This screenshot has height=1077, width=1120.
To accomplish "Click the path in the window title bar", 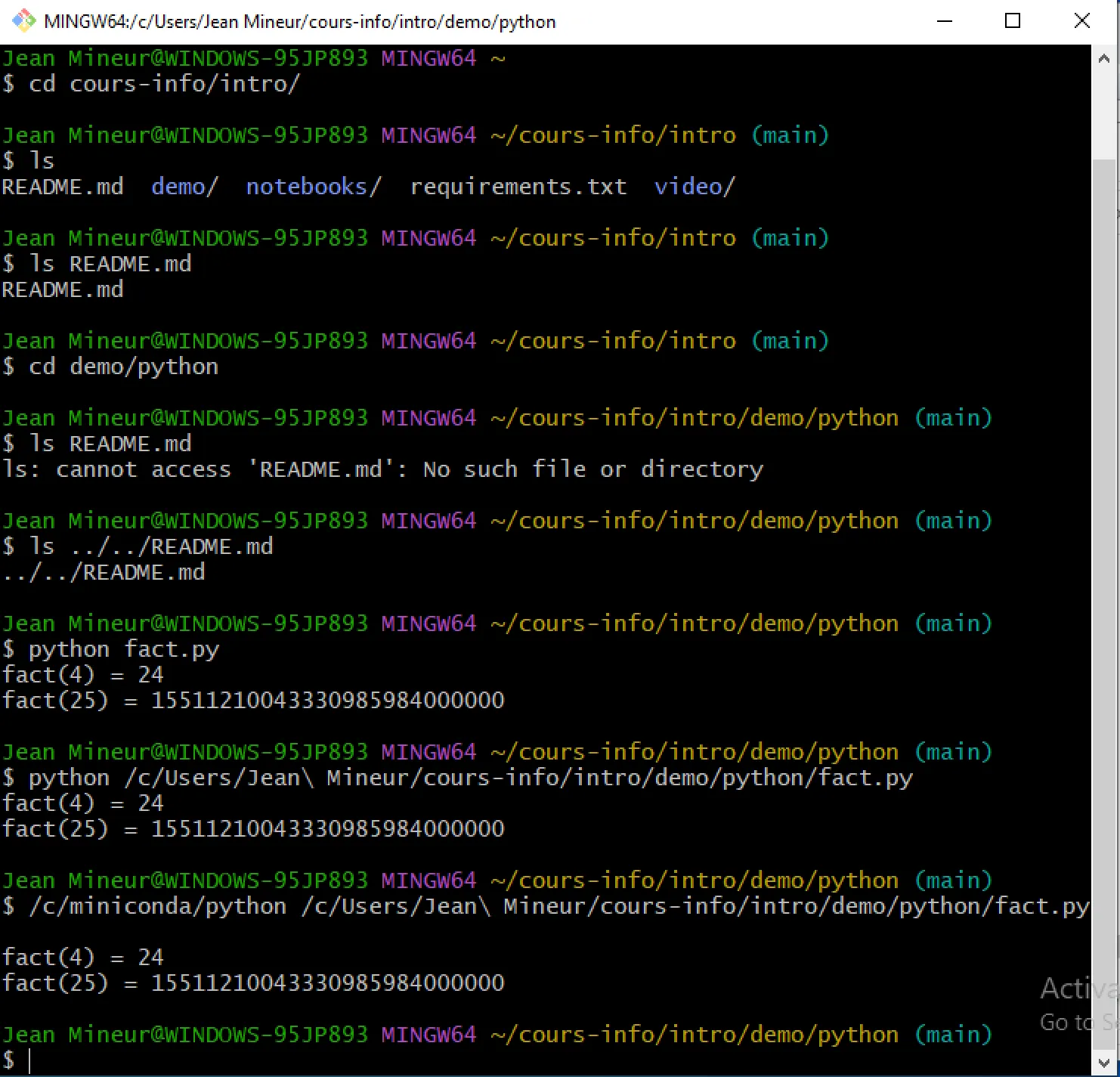I will pos(299,21).
